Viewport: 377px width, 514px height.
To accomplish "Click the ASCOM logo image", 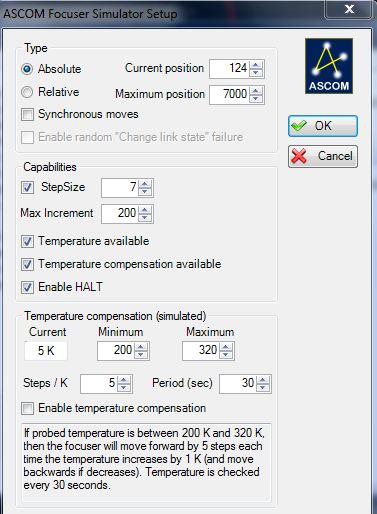I will (x=329, y=66).
